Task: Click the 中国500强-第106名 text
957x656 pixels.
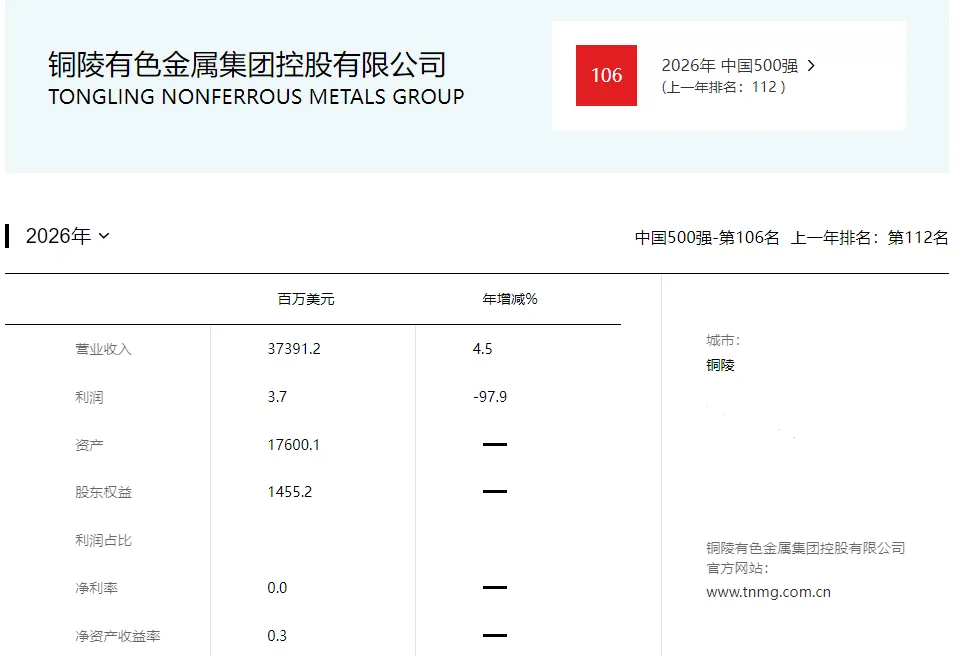Action: [707, 237]
